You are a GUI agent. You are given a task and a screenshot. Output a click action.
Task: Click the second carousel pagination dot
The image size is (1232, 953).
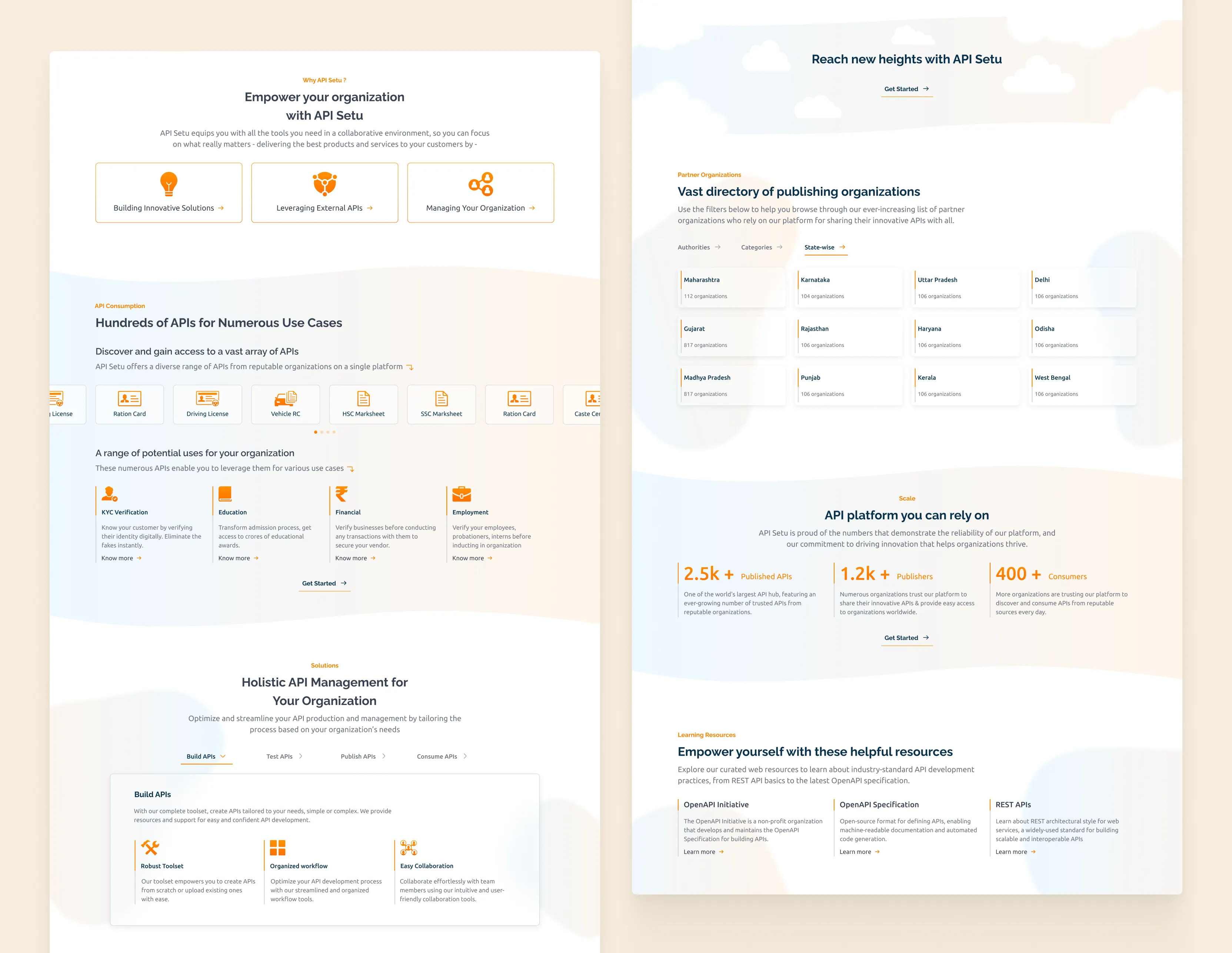pos(322,432)
